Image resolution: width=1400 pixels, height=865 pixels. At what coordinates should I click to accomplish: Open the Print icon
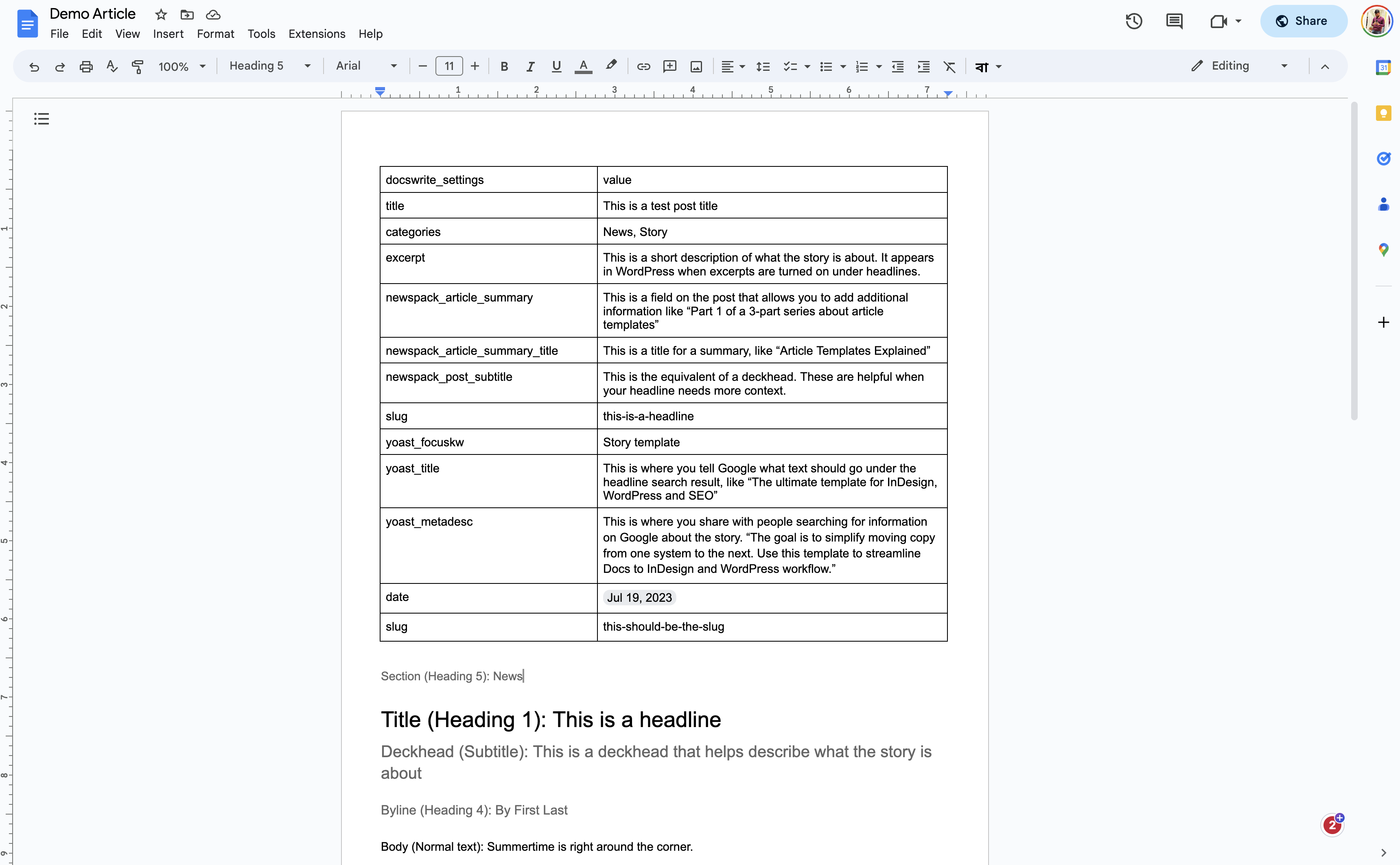(x=86, y=66)
